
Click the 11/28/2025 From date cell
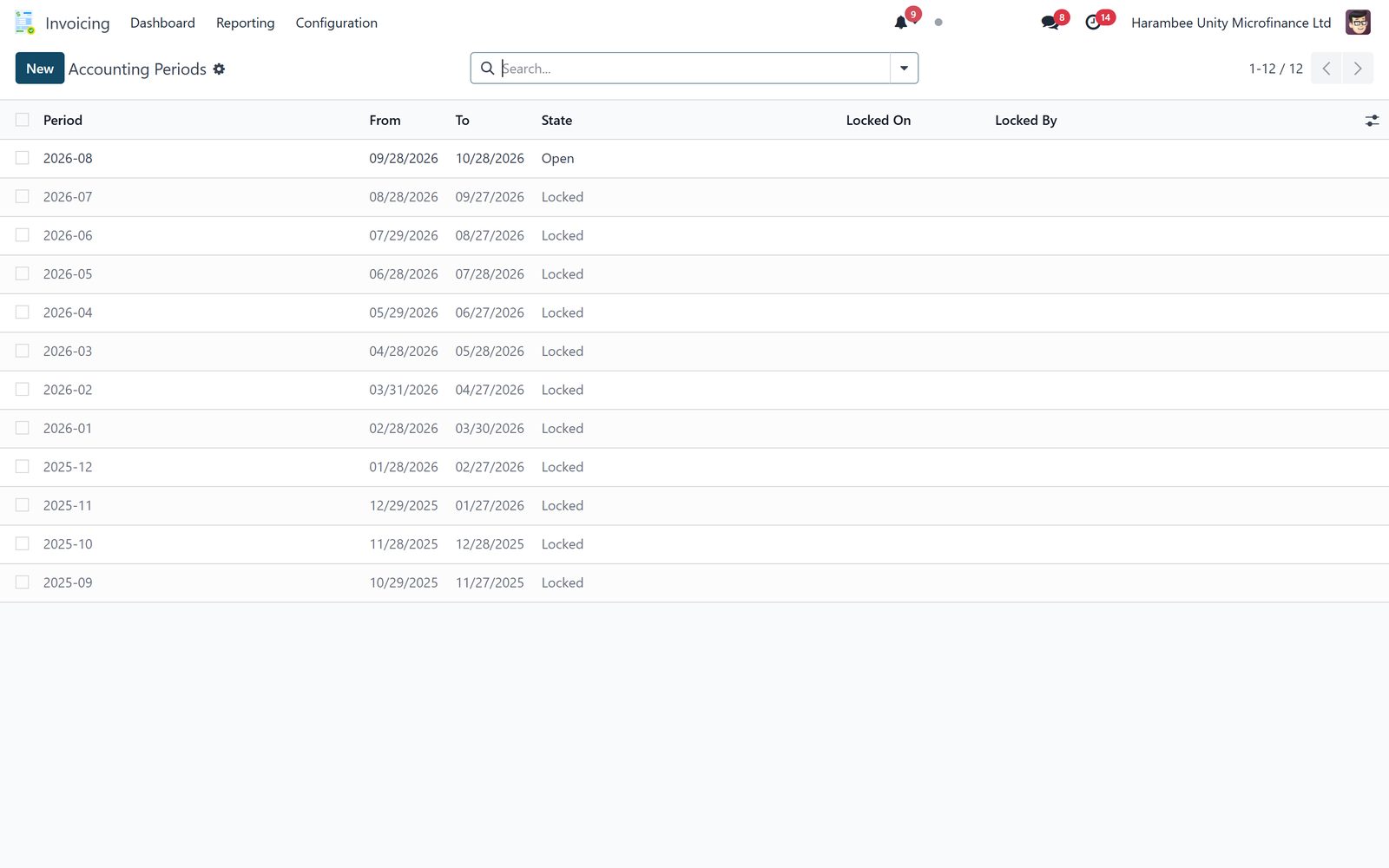[x=404, y=544]
